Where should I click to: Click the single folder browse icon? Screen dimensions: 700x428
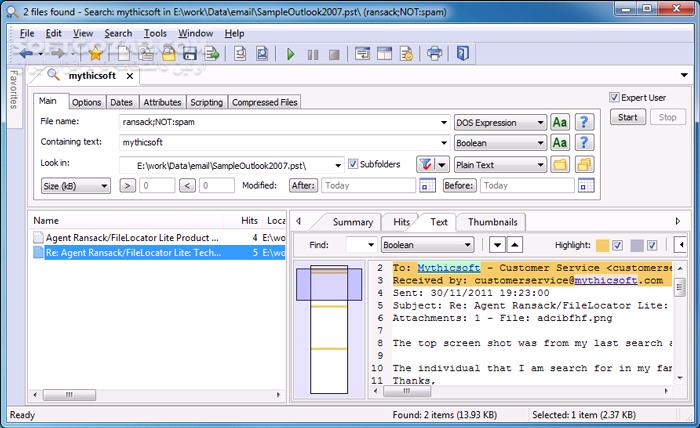(x=560, y=165)
